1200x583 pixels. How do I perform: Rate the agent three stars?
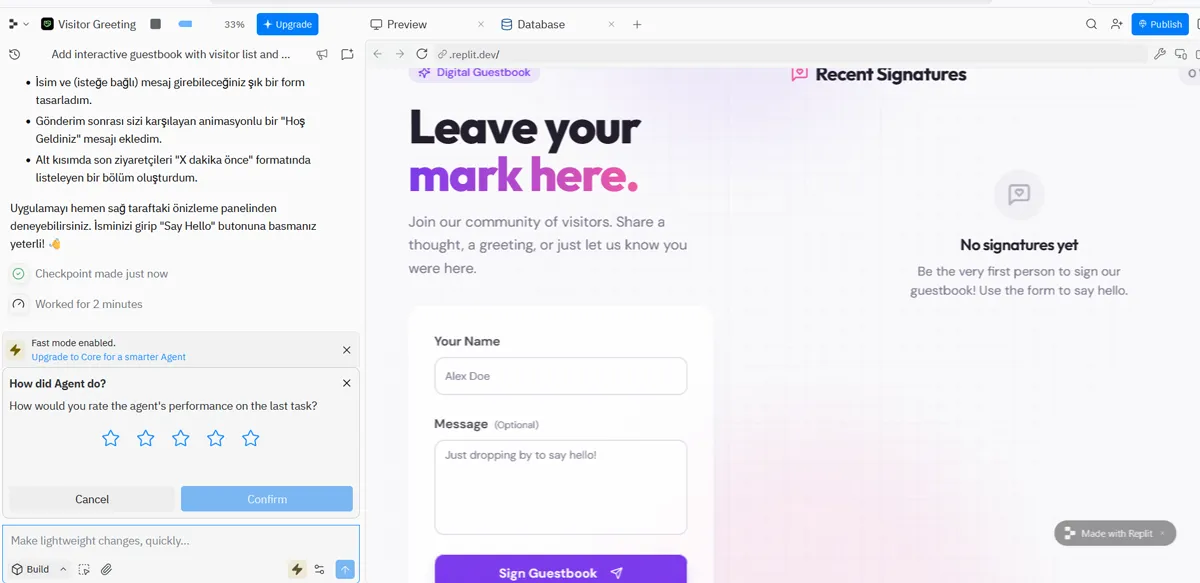pyautogui.click(x=181, y=438)
